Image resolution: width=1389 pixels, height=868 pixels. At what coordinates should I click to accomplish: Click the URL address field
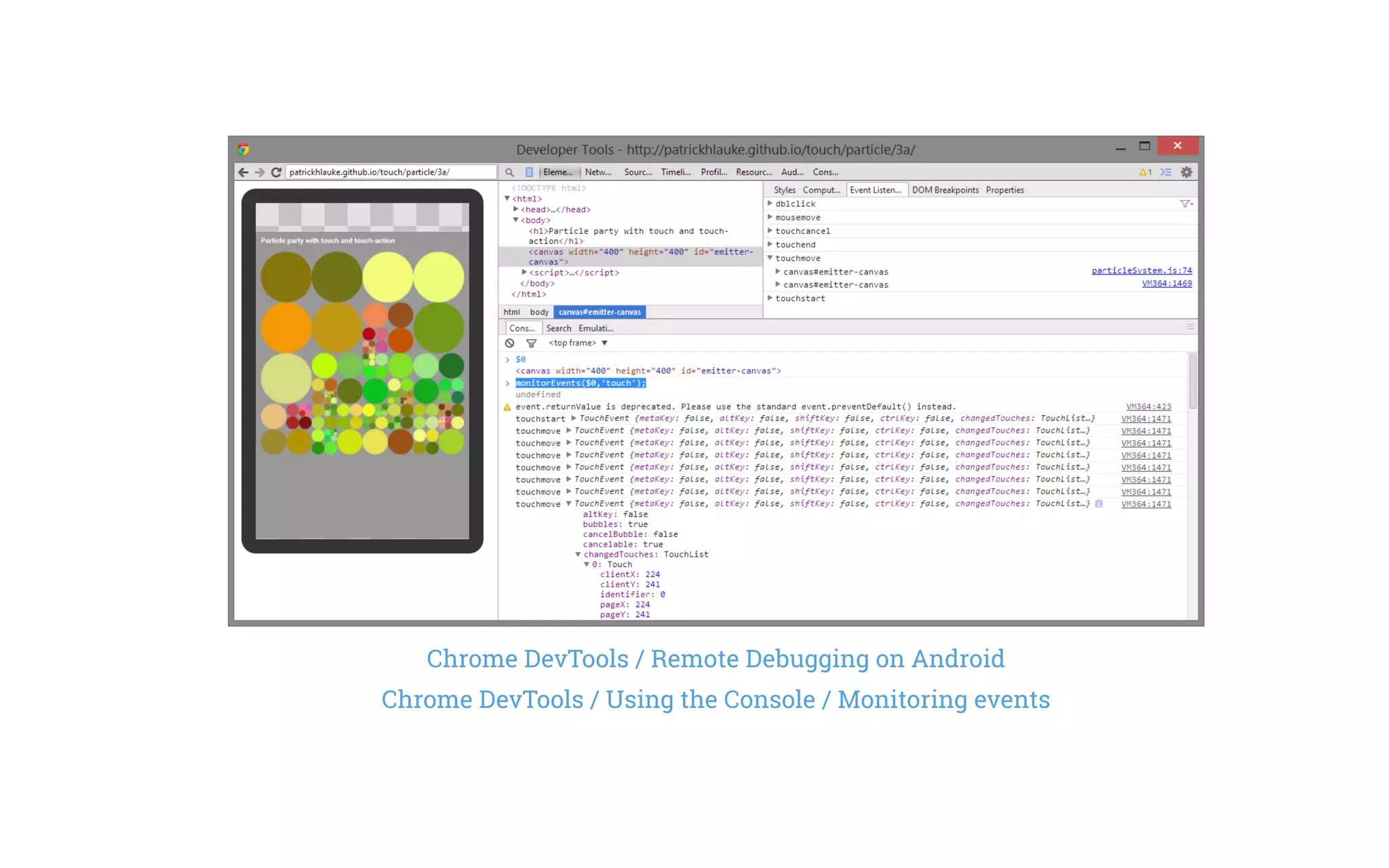click(x=391, y=172)
